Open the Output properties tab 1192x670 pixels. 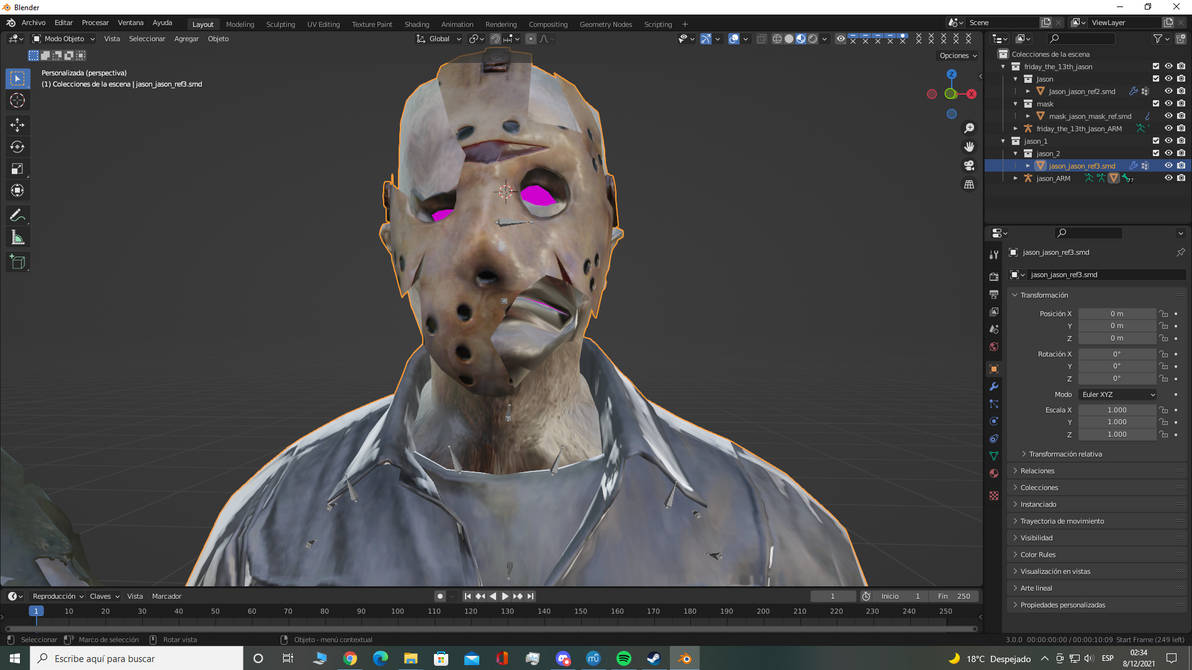pos(994,294)
